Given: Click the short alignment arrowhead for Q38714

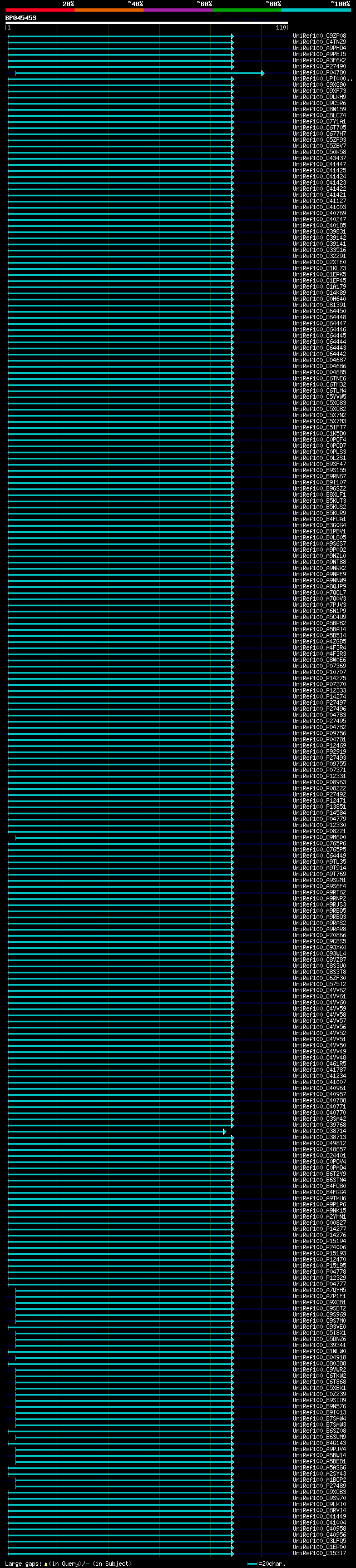Looking at the screenshot, I should pyautogui.click(x=225, y=1131).
